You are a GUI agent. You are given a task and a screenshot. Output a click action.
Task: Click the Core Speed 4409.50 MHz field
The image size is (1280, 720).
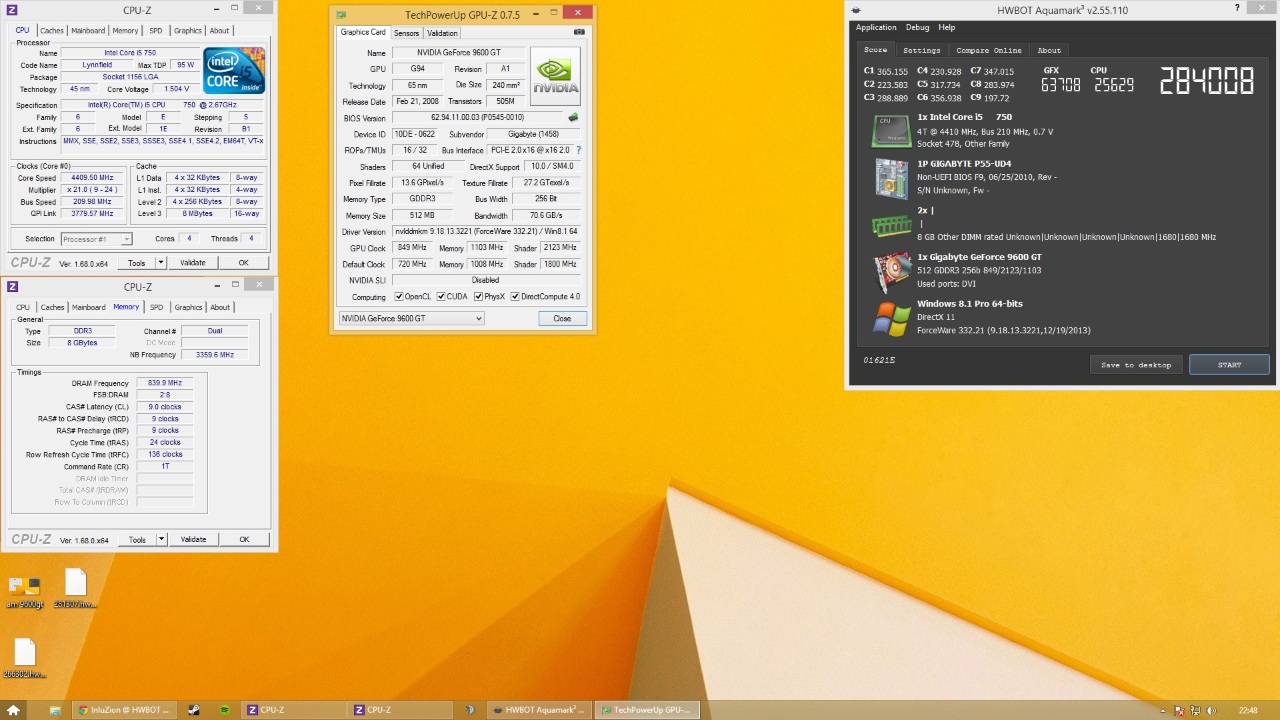91,178
